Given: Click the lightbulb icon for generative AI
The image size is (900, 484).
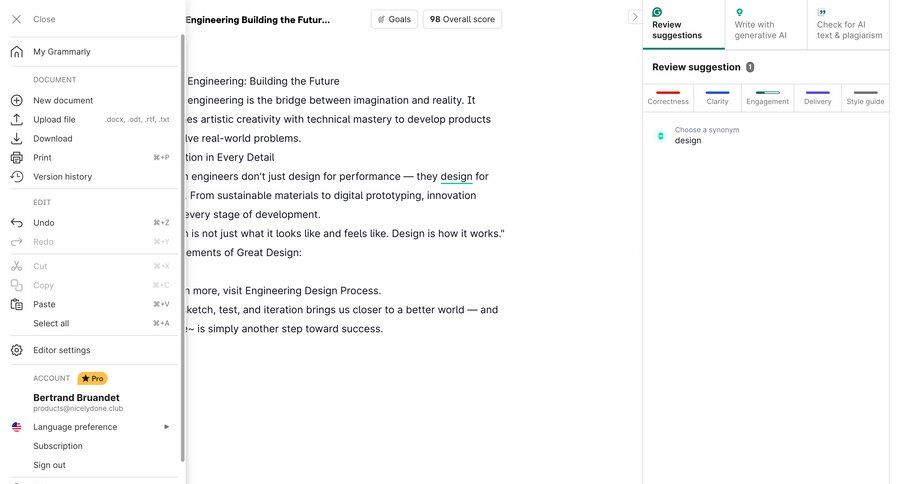Looking at the screenshot, I should tap(739, 12).
